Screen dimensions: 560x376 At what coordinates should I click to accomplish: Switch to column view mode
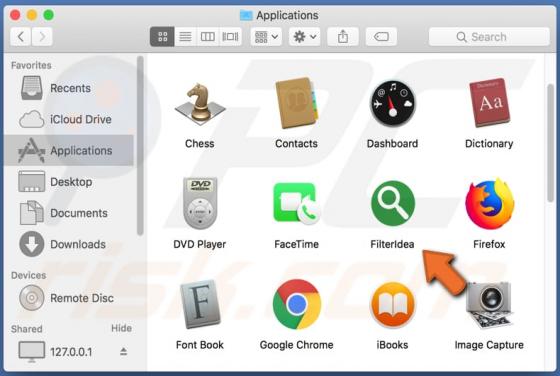(x=208, y=37)
